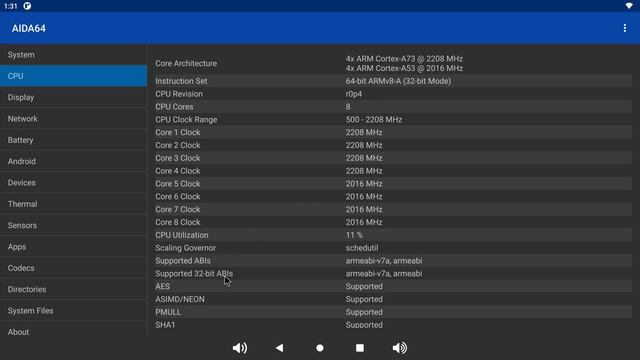
Task: Go to the Network section
Action: pyautogui.click(x=73, y=118)
